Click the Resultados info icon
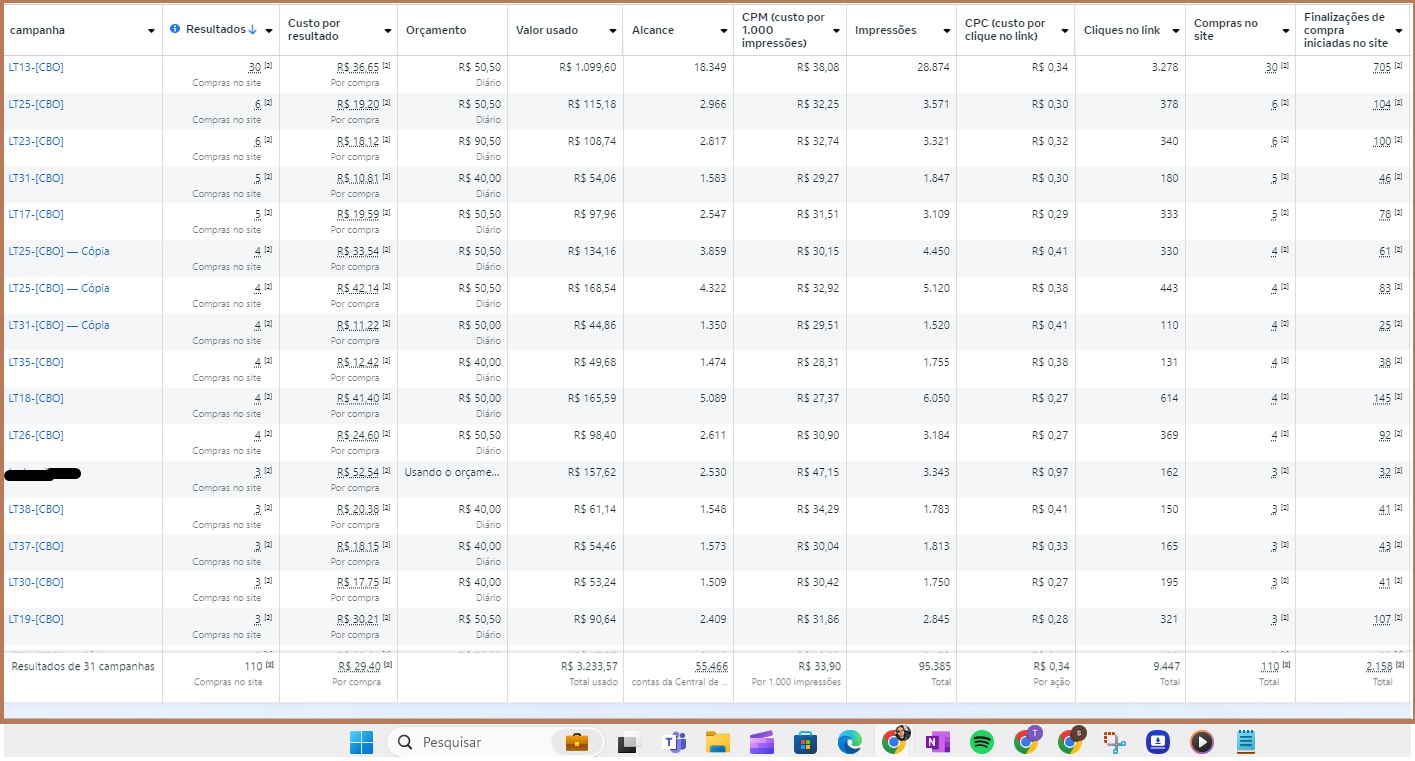Screen dimensions: 1415x761 click(x=175, y=29)
